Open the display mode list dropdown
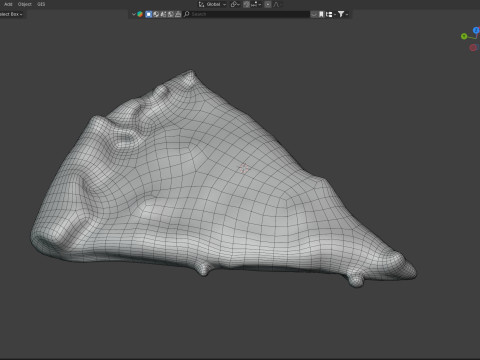This screenshot has height=360, width=480. click(330, 14)
